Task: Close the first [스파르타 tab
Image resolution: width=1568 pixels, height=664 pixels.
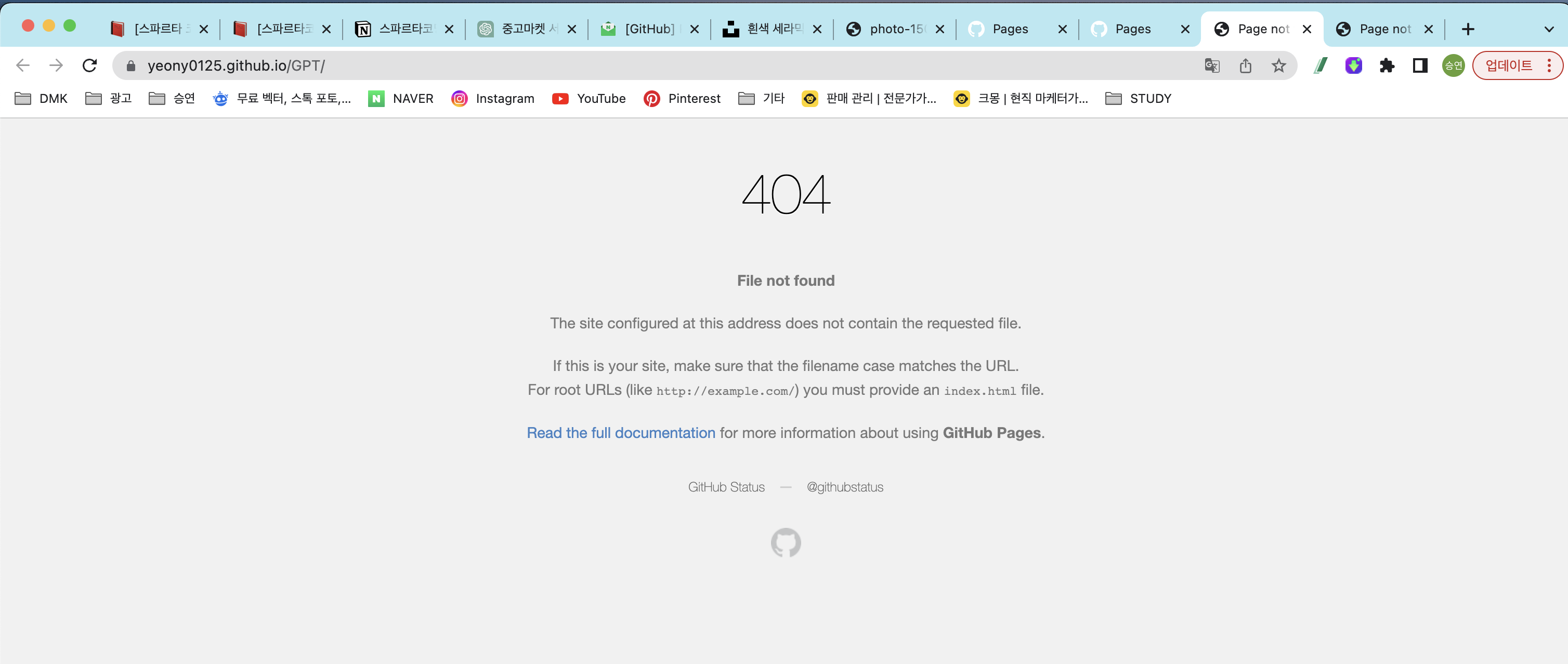Action: point(204,29)
